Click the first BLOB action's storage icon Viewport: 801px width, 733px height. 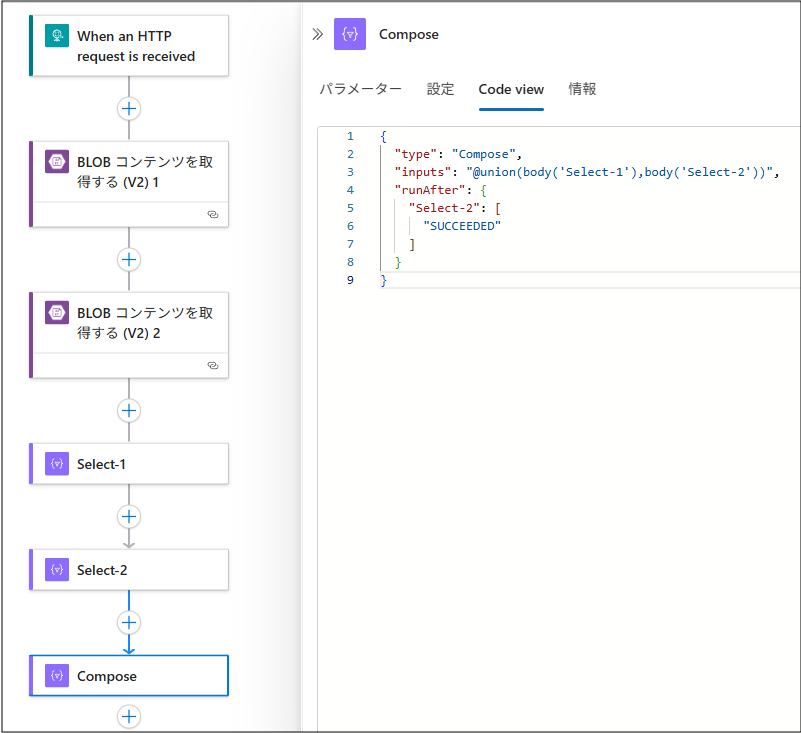(57, 162)
